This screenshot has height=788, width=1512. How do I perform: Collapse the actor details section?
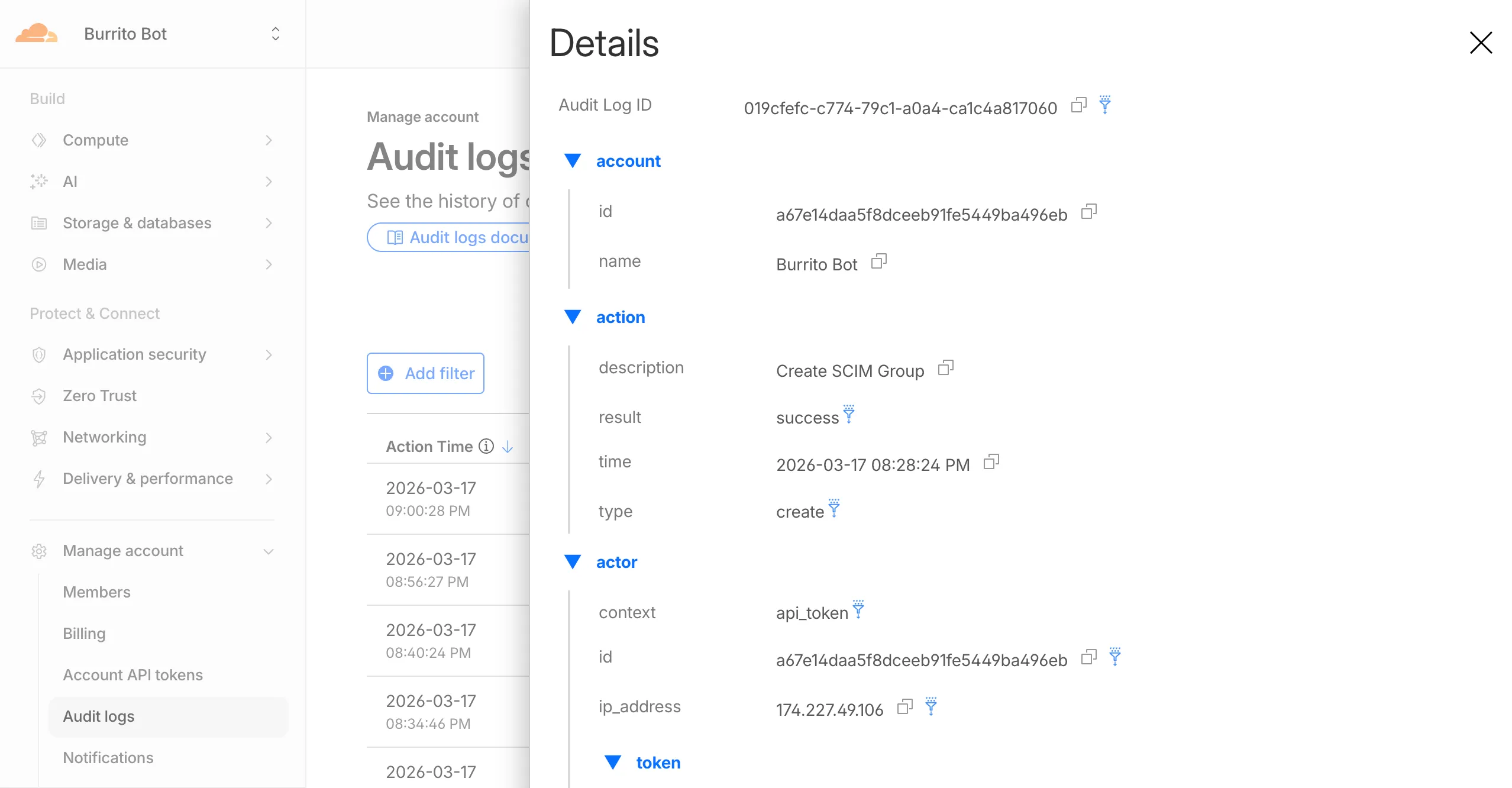tap(573, 561)
